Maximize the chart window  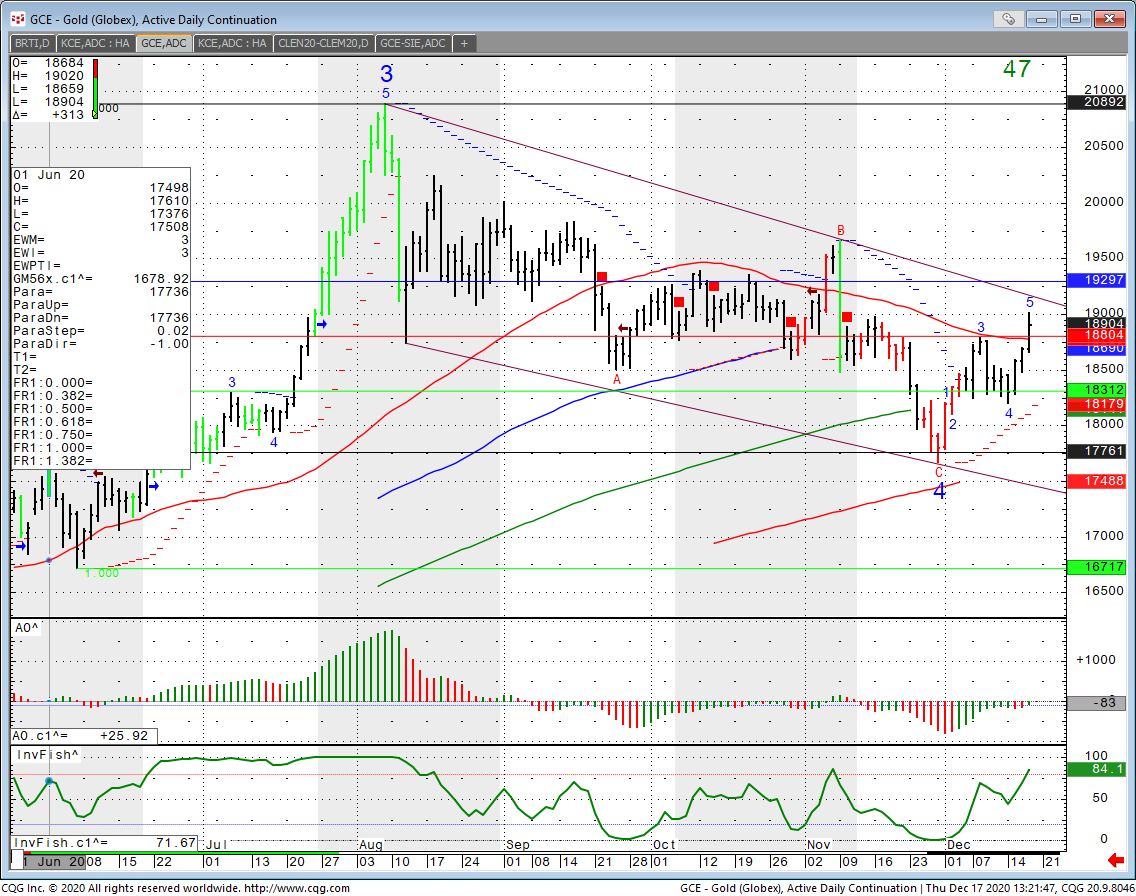pyautogui.click(x=1076, y=18)
